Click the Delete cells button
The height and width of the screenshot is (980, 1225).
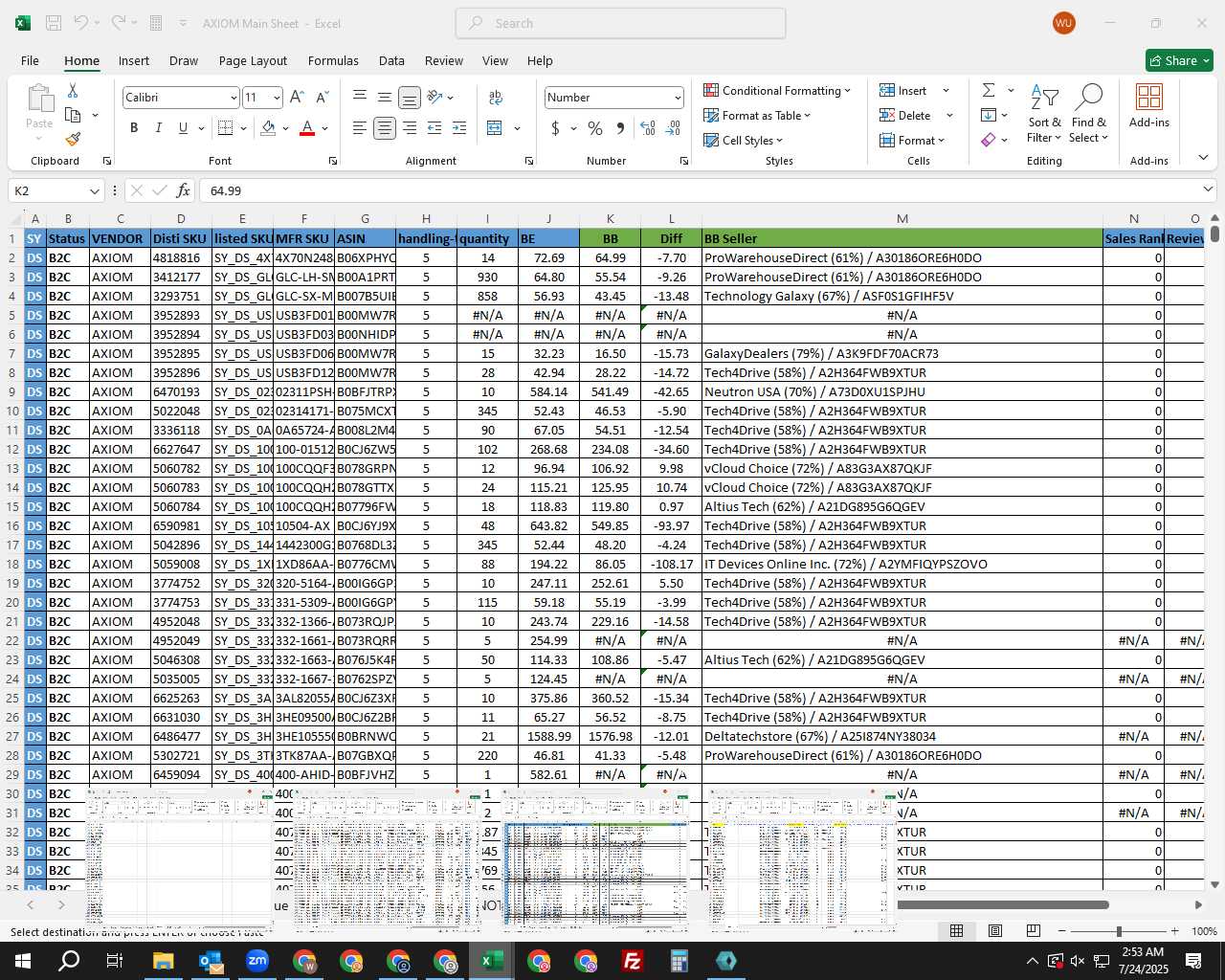click(x=904, y=115)
